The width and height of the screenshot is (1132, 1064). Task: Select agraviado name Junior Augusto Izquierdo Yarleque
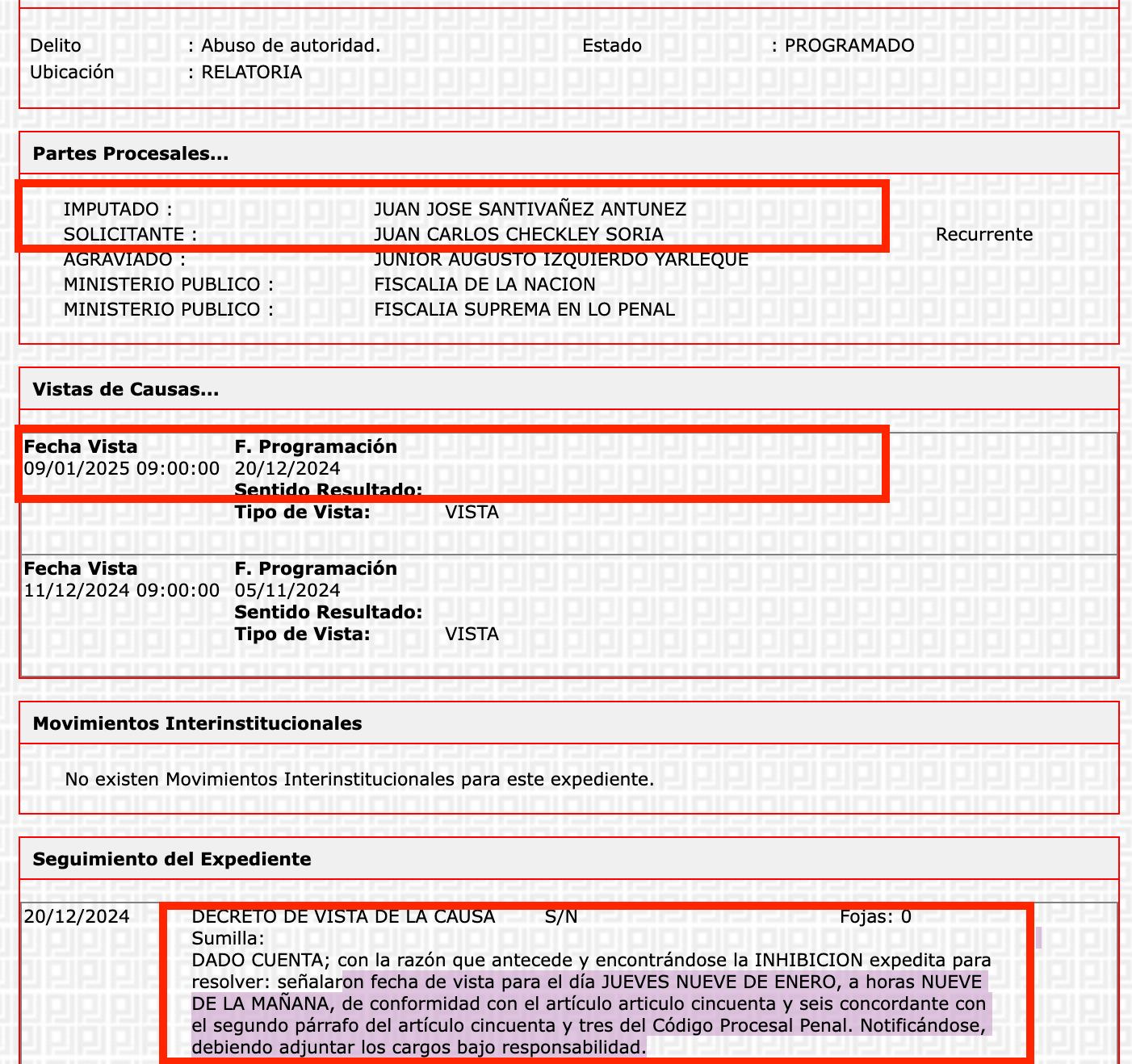pyautogui.click(x=560, y=260)
